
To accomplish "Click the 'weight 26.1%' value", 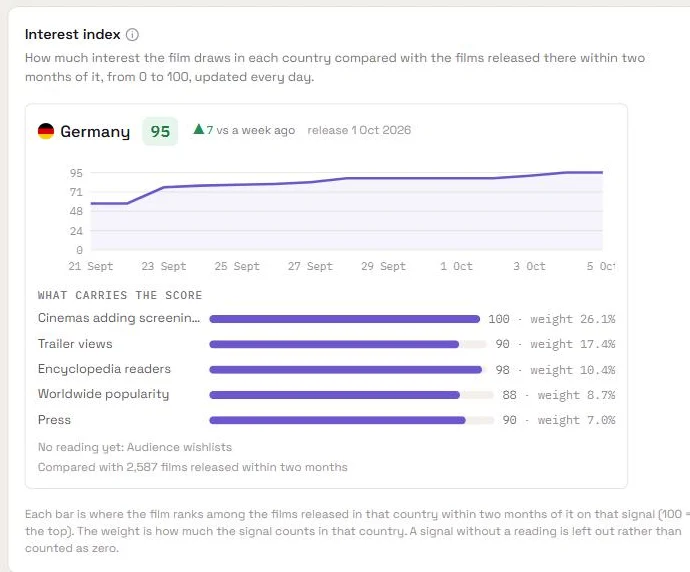I will [x=573, y=319].
